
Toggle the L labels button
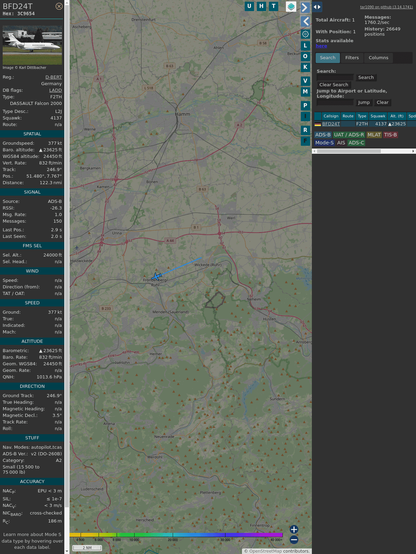(305, 46)
